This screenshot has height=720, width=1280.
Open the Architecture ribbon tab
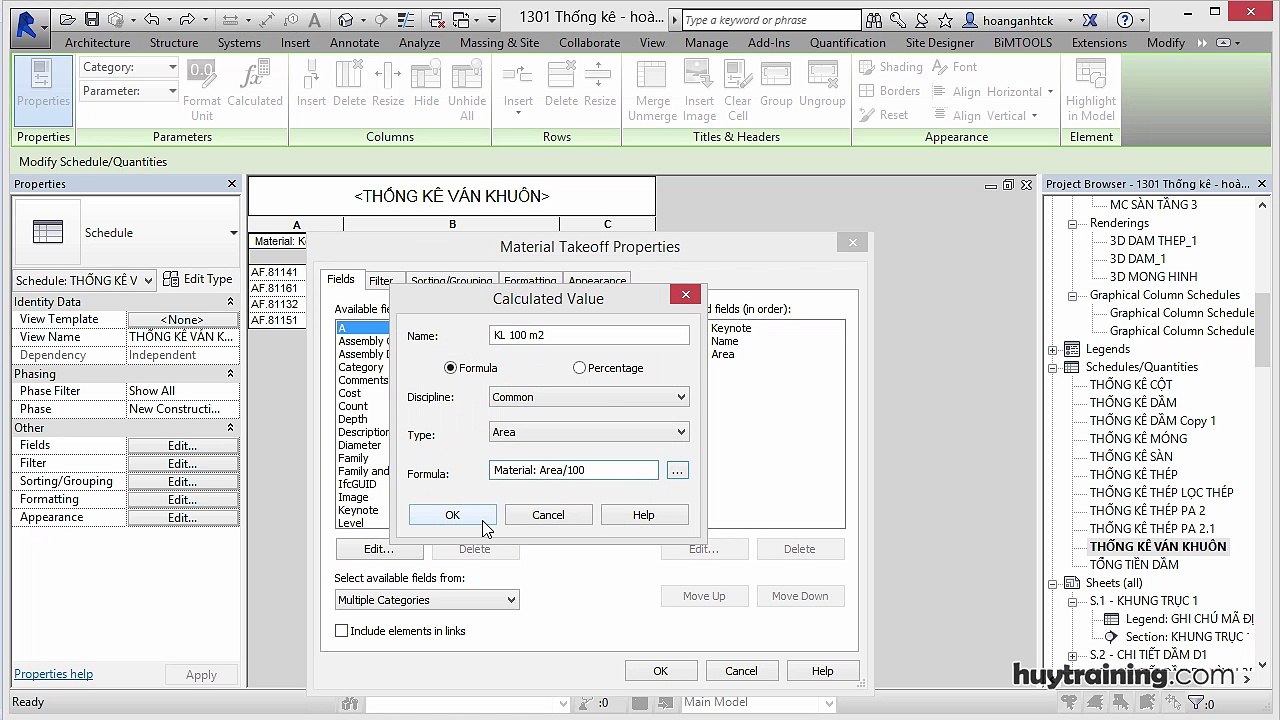(x=97, y=43)
